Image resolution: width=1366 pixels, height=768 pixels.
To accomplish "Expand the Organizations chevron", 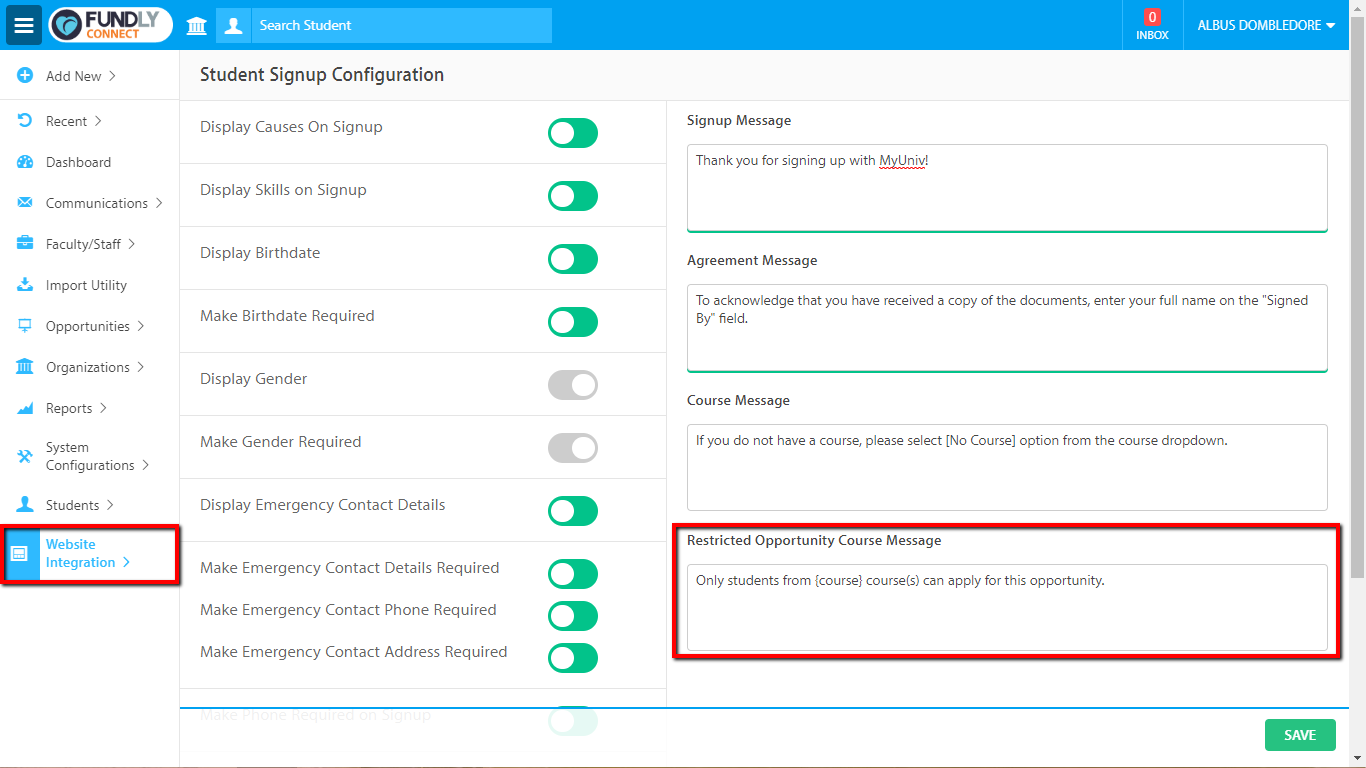I will coord(140,367).
